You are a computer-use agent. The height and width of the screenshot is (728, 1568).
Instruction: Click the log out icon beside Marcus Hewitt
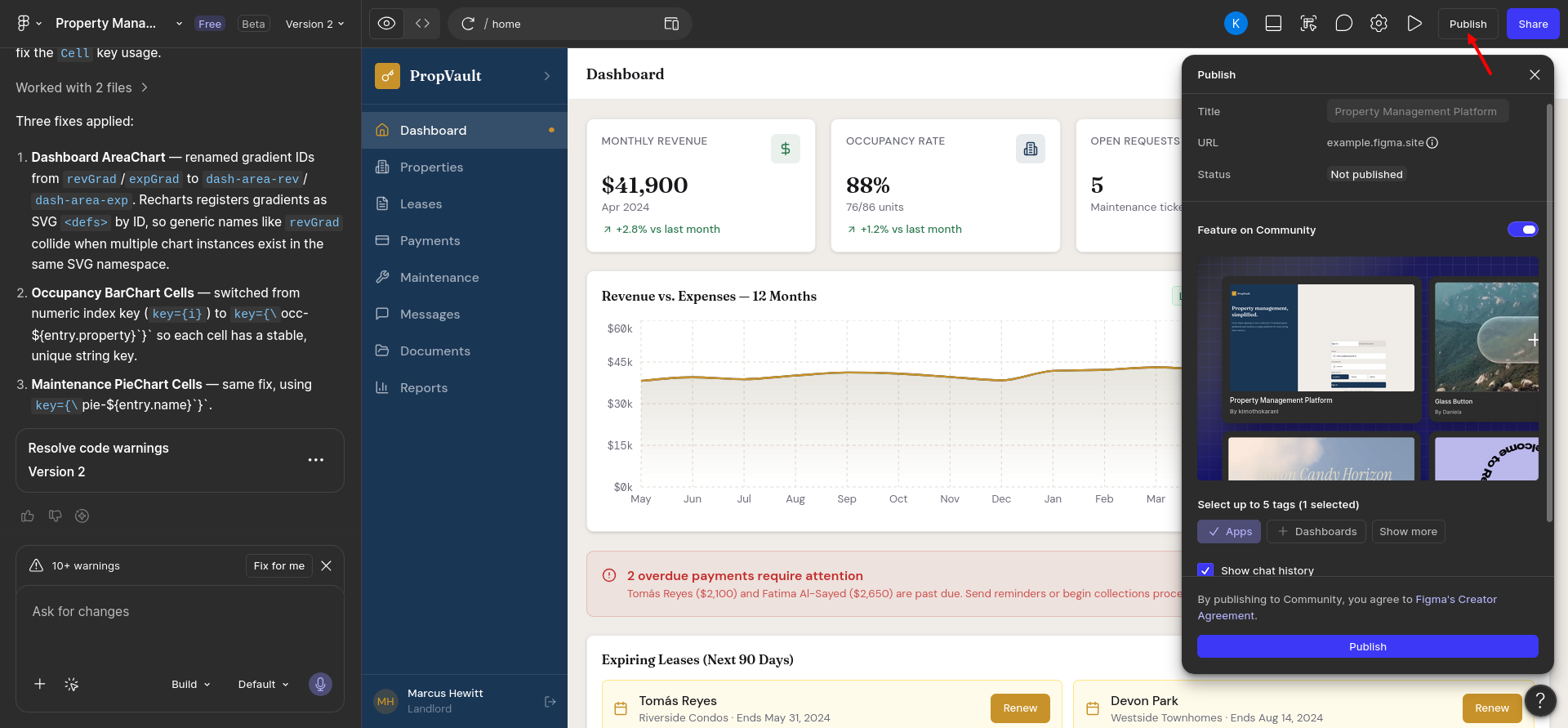click(x=550, y=701)
